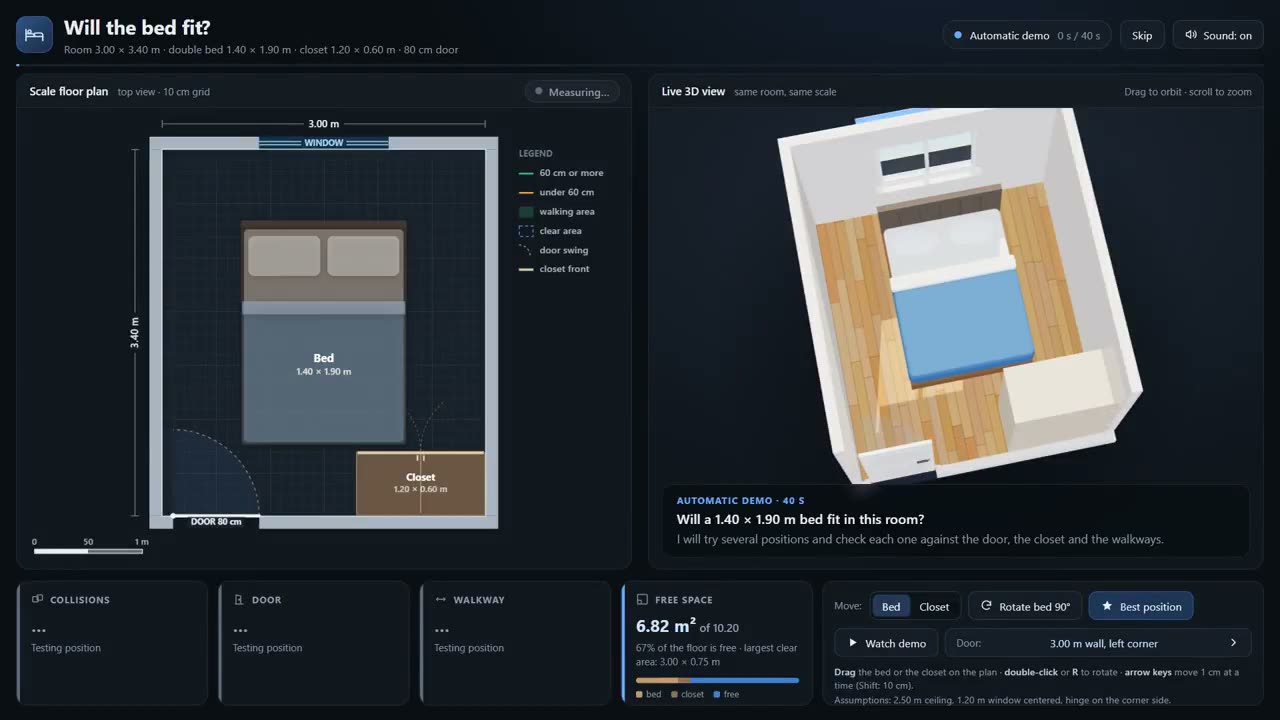This screenshot has height=720, width=1280.
Task: Click the Door card icon
Action: [x=239, y=600]
